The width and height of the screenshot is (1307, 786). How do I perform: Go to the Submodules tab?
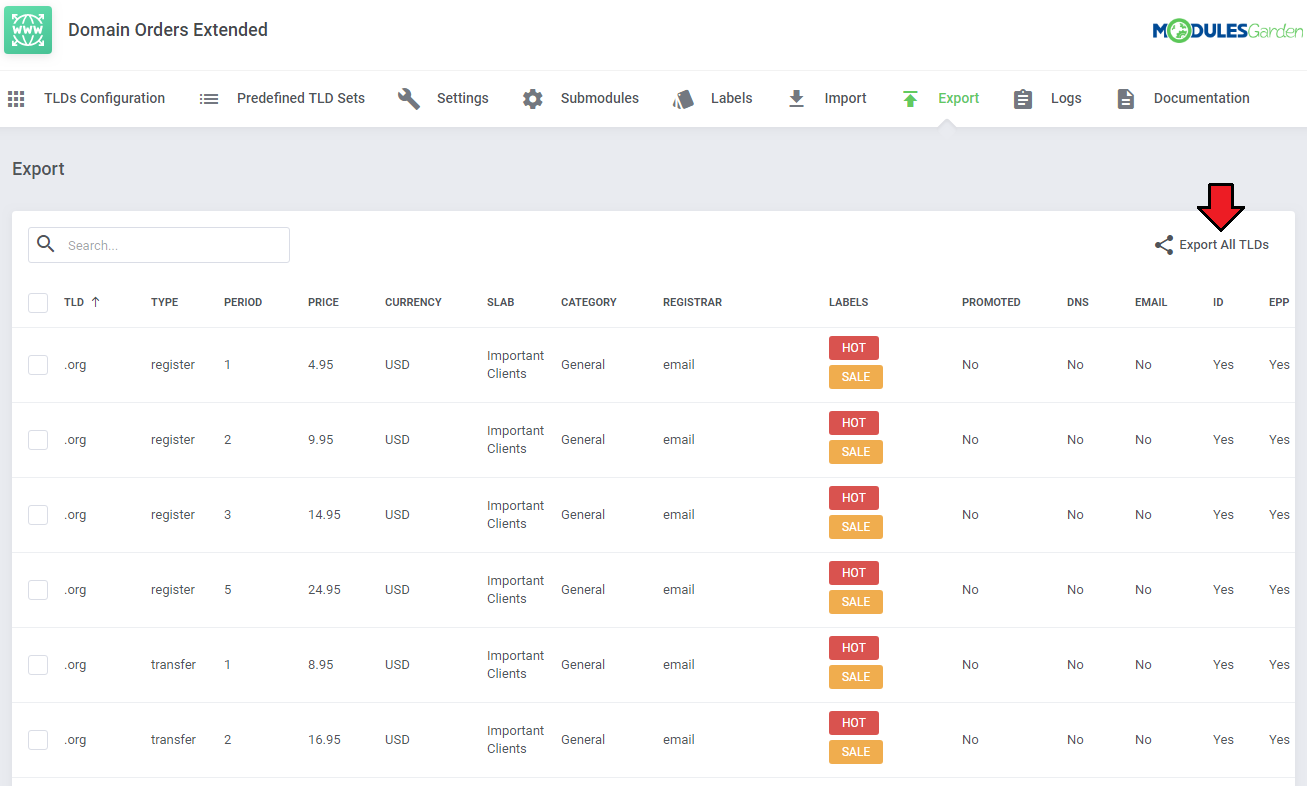tap(580, 99)
